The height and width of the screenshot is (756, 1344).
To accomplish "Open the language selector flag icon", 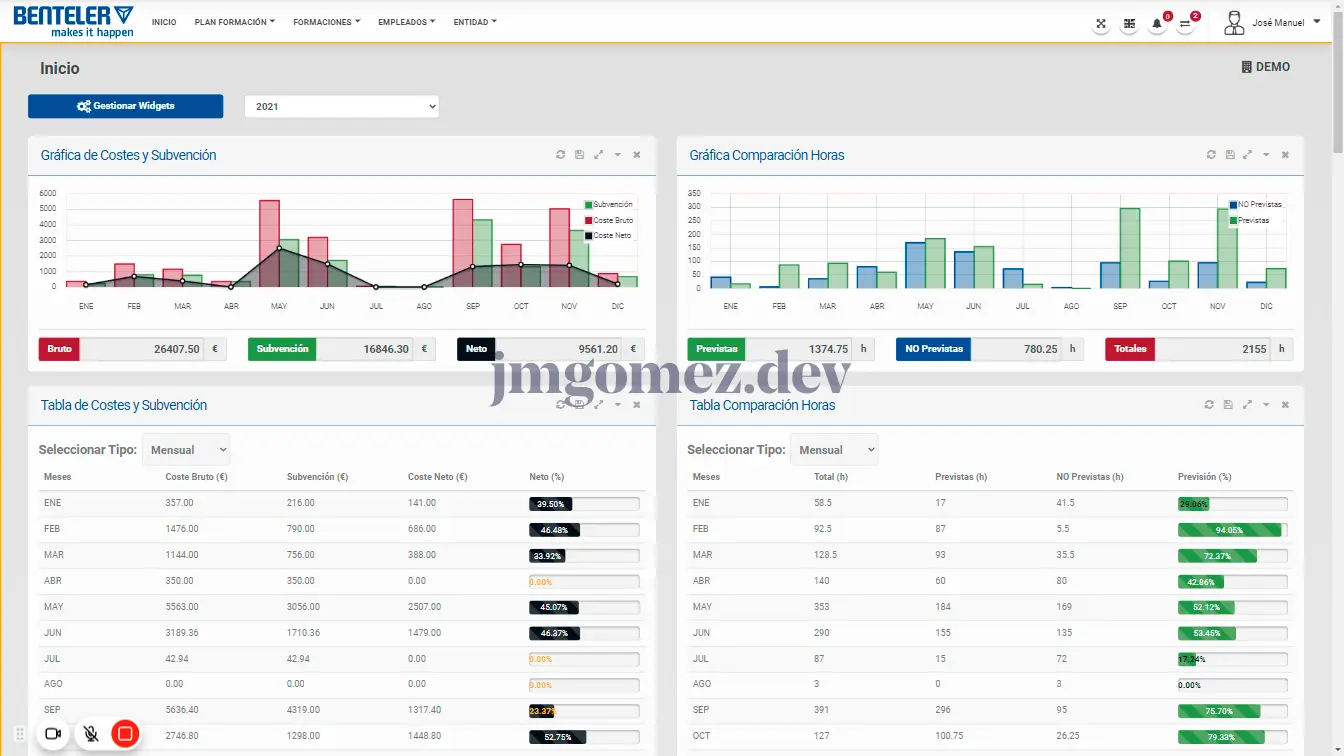I will 1129,23.
